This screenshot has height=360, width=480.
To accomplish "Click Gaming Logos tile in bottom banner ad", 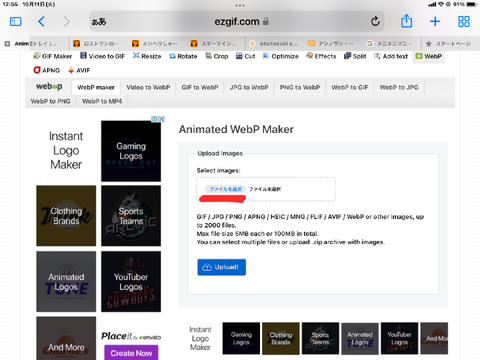I will pyautogui.click(x=241, y=338).
